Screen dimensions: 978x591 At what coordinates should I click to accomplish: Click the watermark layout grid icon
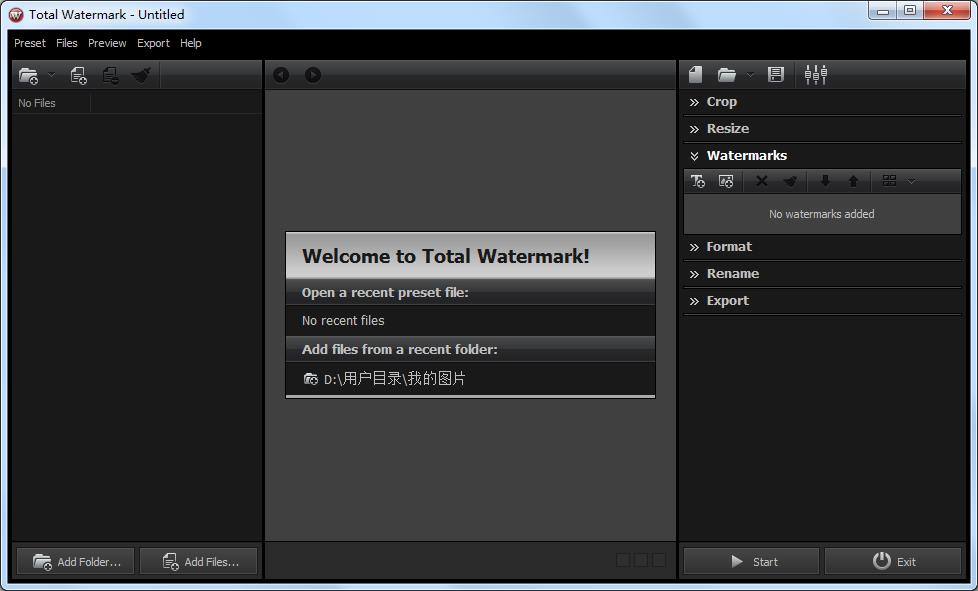(x=889, y=181)
